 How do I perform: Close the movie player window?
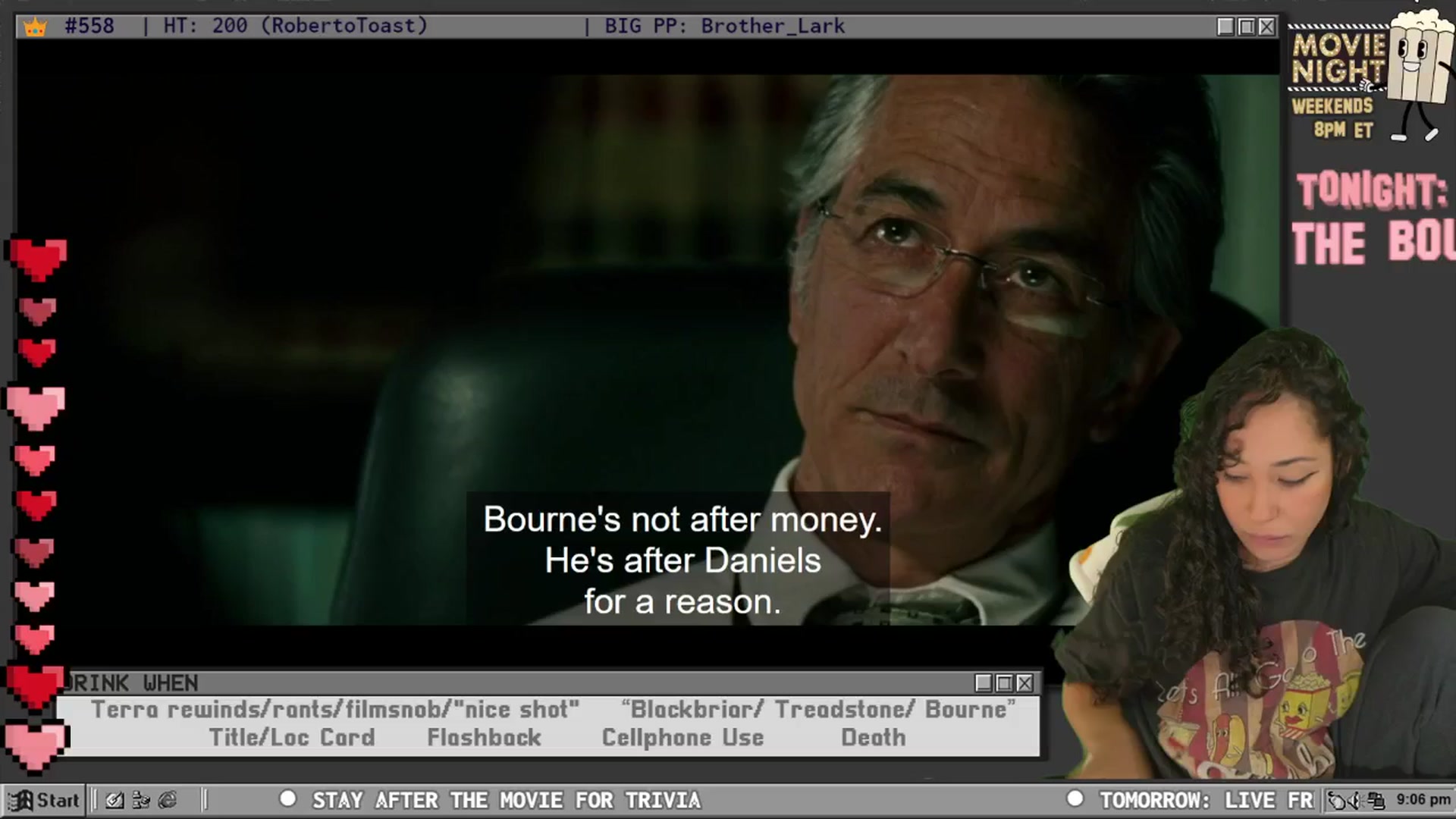click(x=1266, y=27)
